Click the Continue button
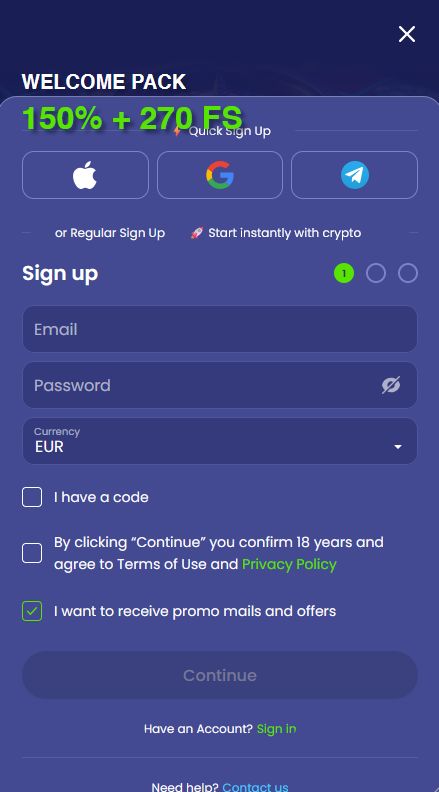 [220, 675]
